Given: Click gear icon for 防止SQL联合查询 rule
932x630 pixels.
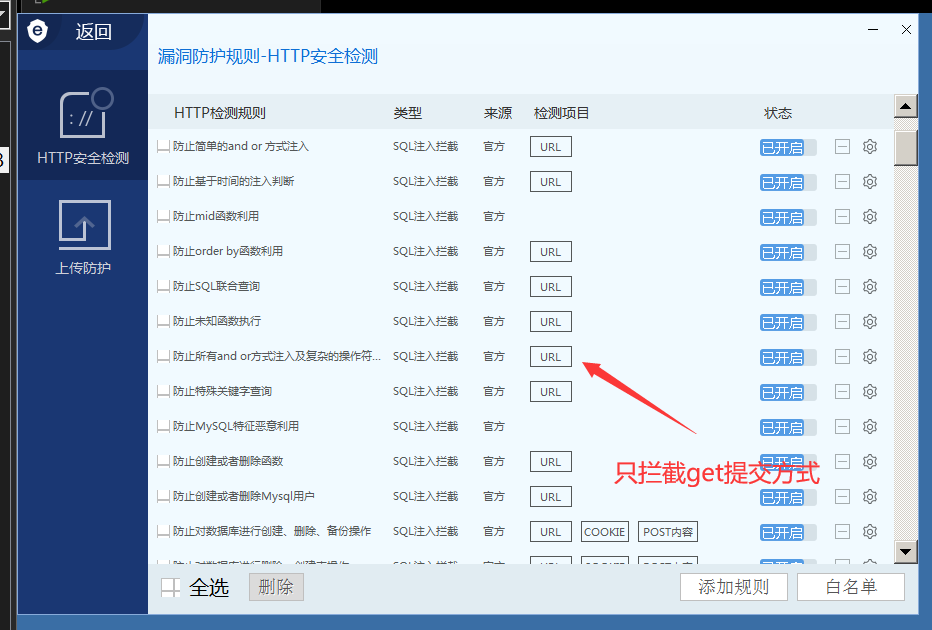Looking at the screenshot, I should 870,287.
